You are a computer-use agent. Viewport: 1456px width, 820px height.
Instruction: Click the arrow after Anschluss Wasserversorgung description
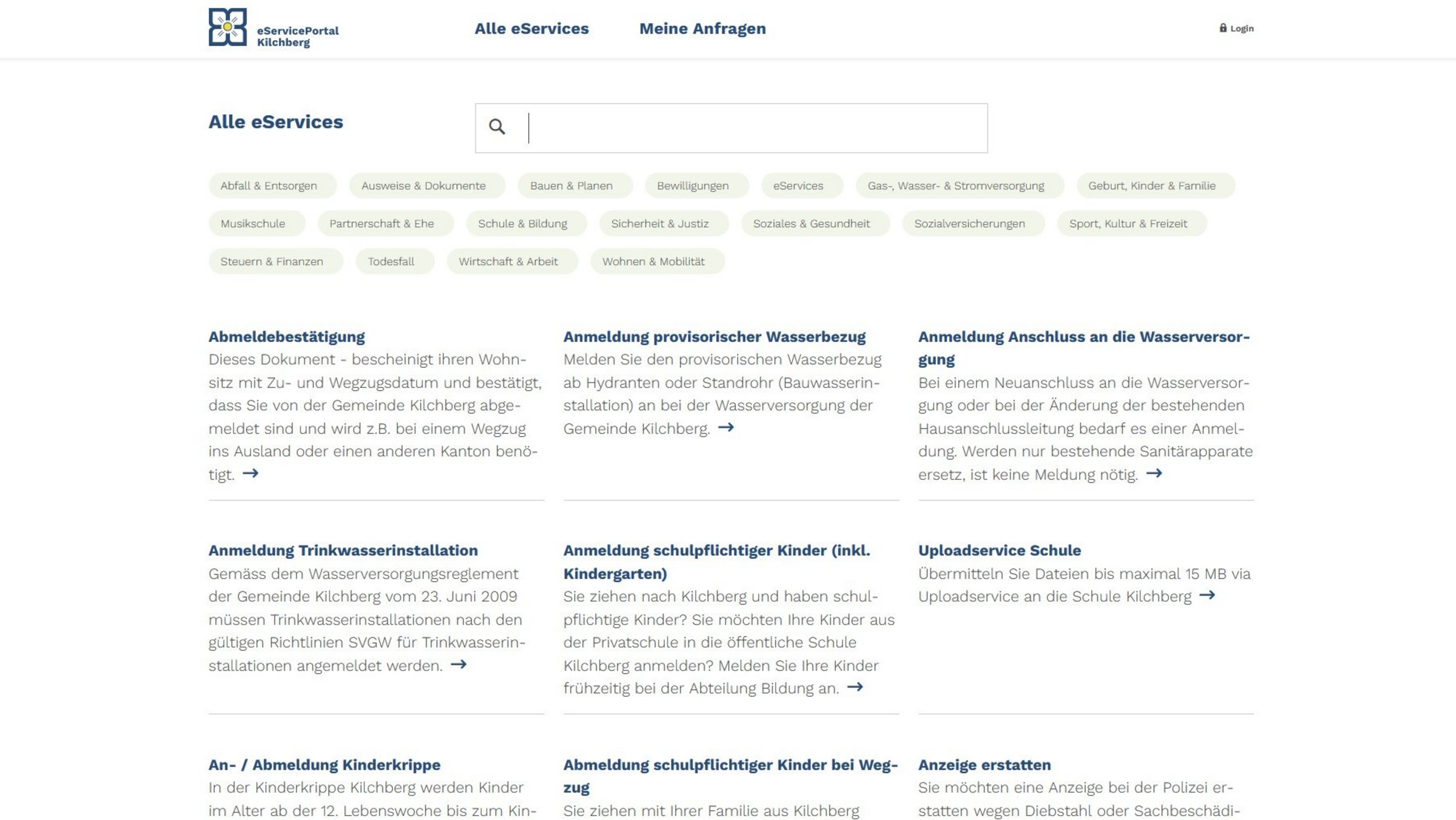pyautogui.click(x=1154, y=474)
